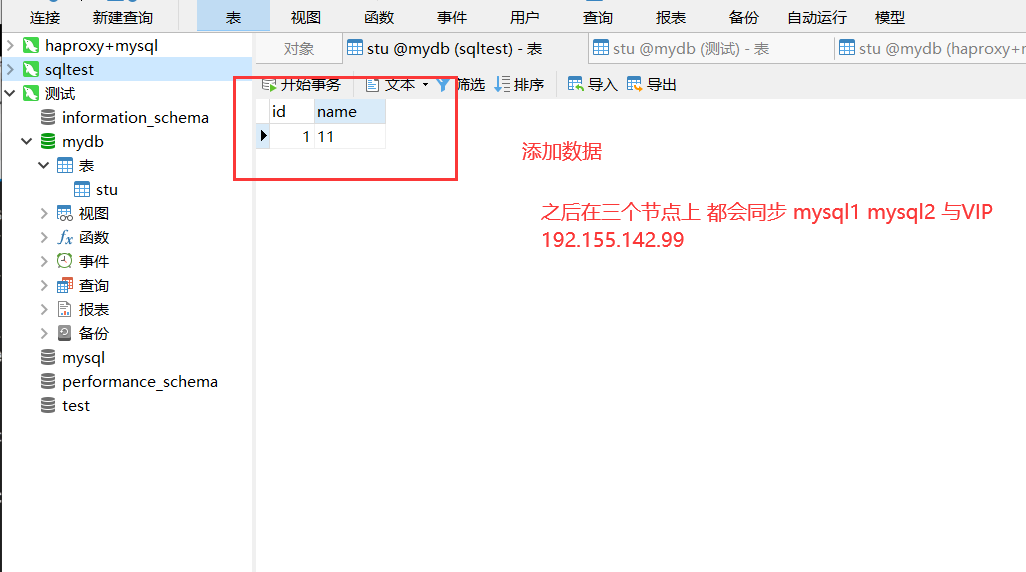The width and height of the screenshot is (1026, 572).
Task: Open the 连接 (Connection) menu
Action: [x=44, y=18]
